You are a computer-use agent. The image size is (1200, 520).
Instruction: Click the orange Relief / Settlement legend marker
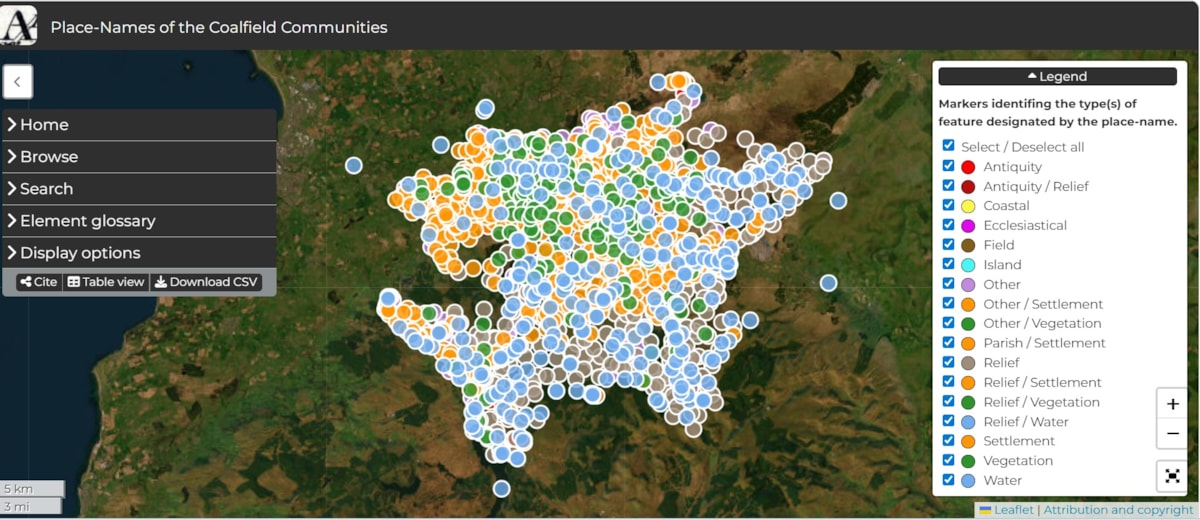point(968,382)
